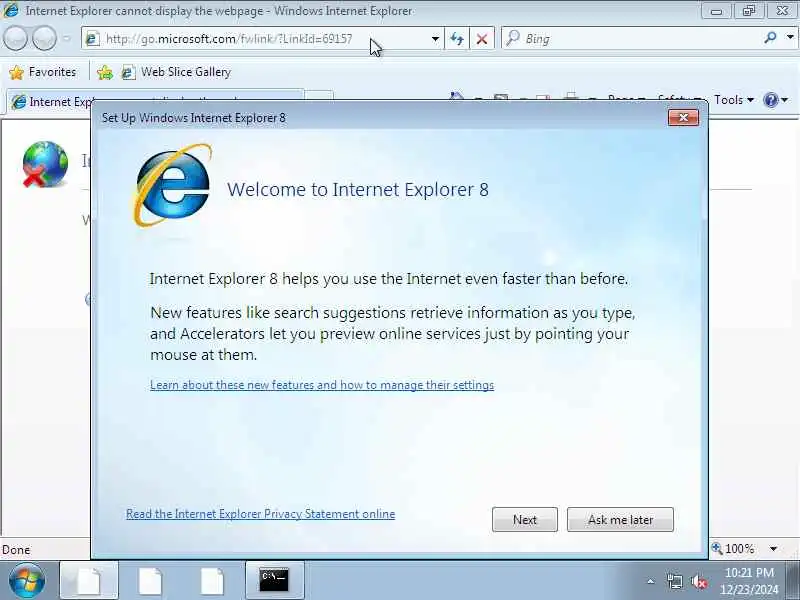
Task: Click the Ask me later button
Action: [620, 519]
